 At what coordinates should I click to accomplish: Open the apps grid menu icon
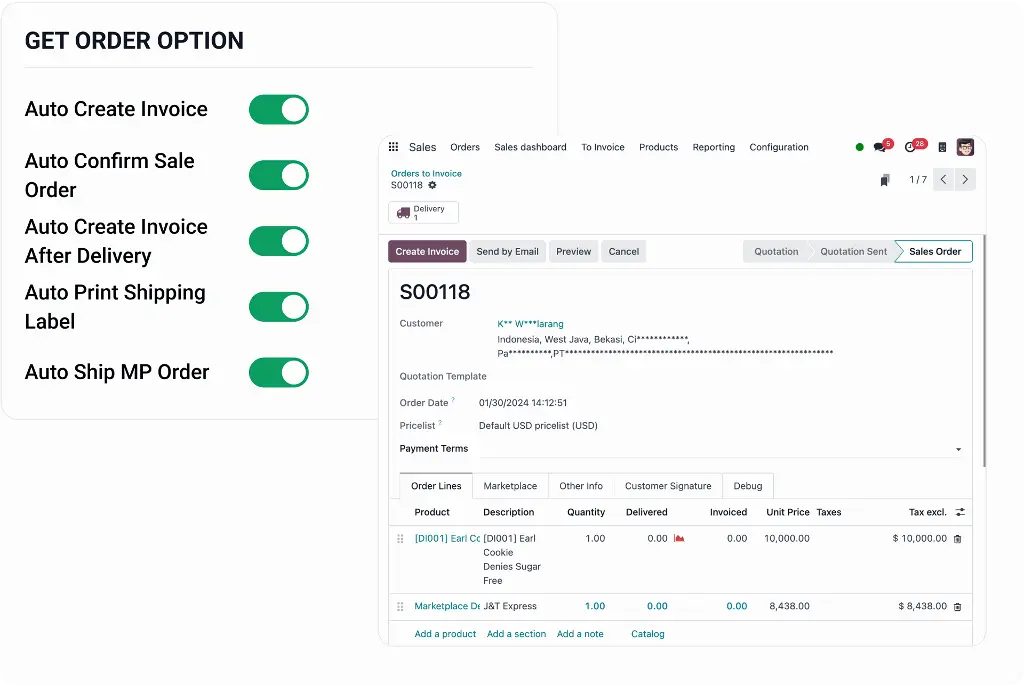tap(393, 147)
